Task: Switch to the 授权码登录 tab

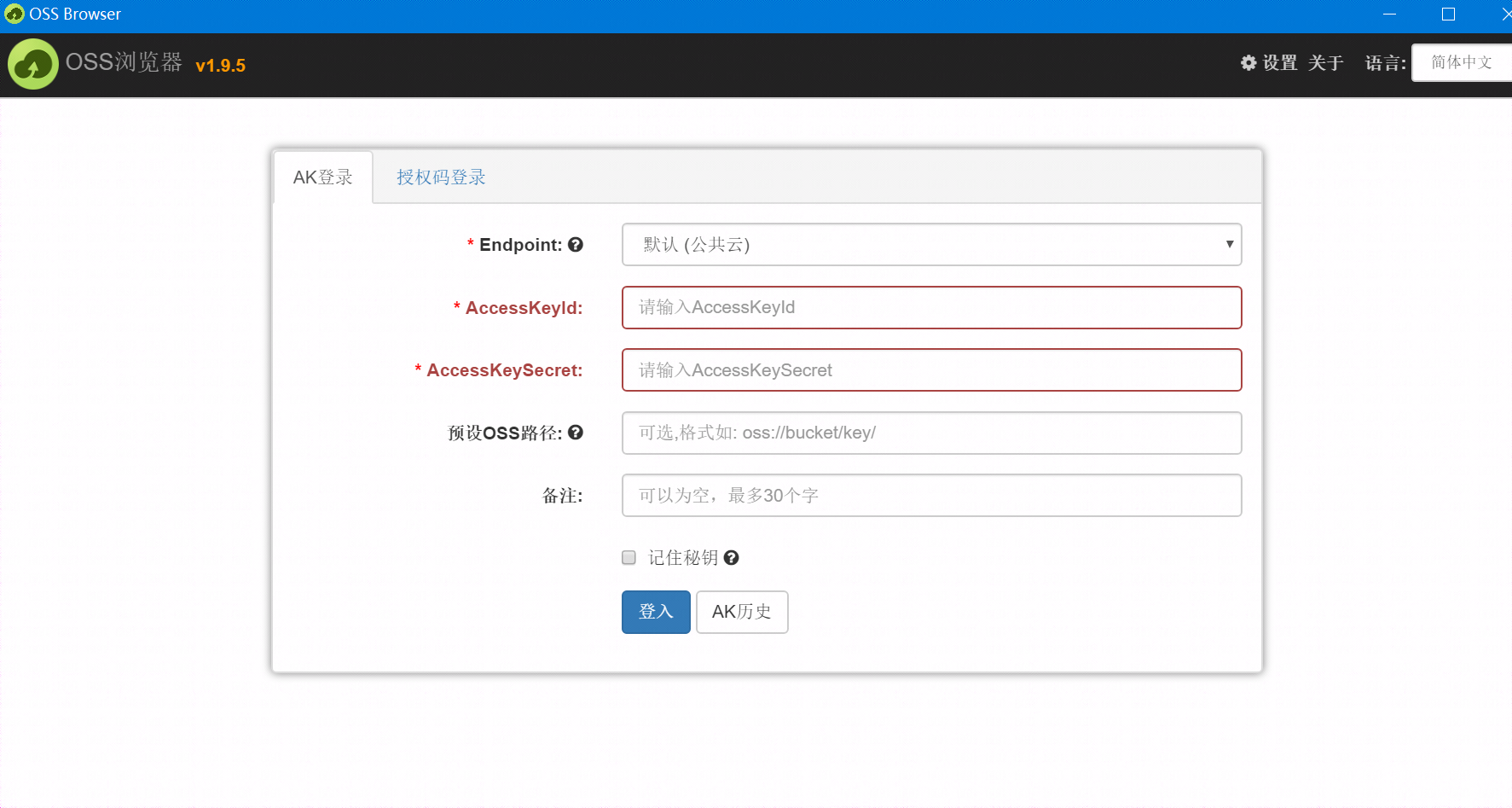Action: 441,177
